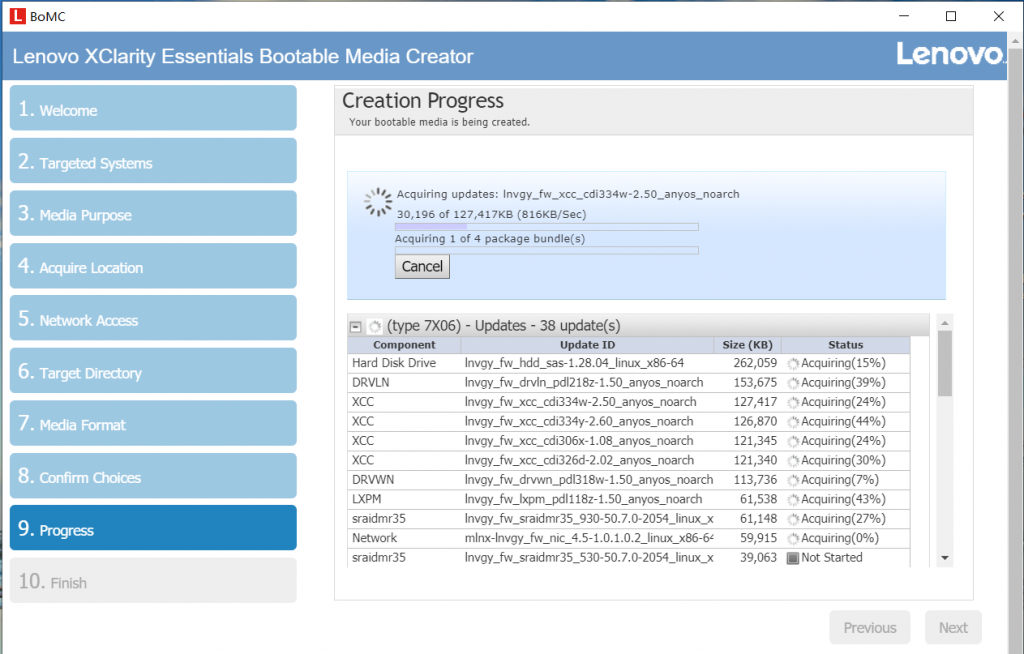Click Acquiring 1 of 4 package bundle(s) text
The image size is (1024, 654).
(490, 238)
